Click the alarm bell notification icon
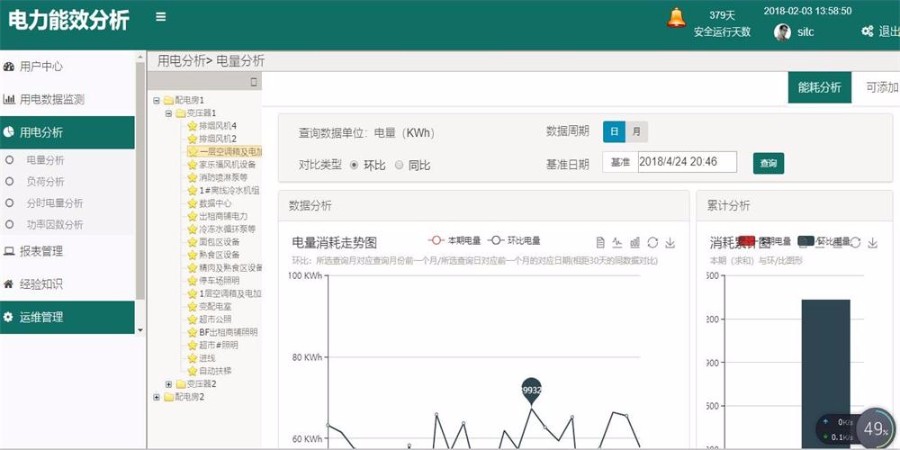The width and height of the screenshot is (900, 450). 677,18
